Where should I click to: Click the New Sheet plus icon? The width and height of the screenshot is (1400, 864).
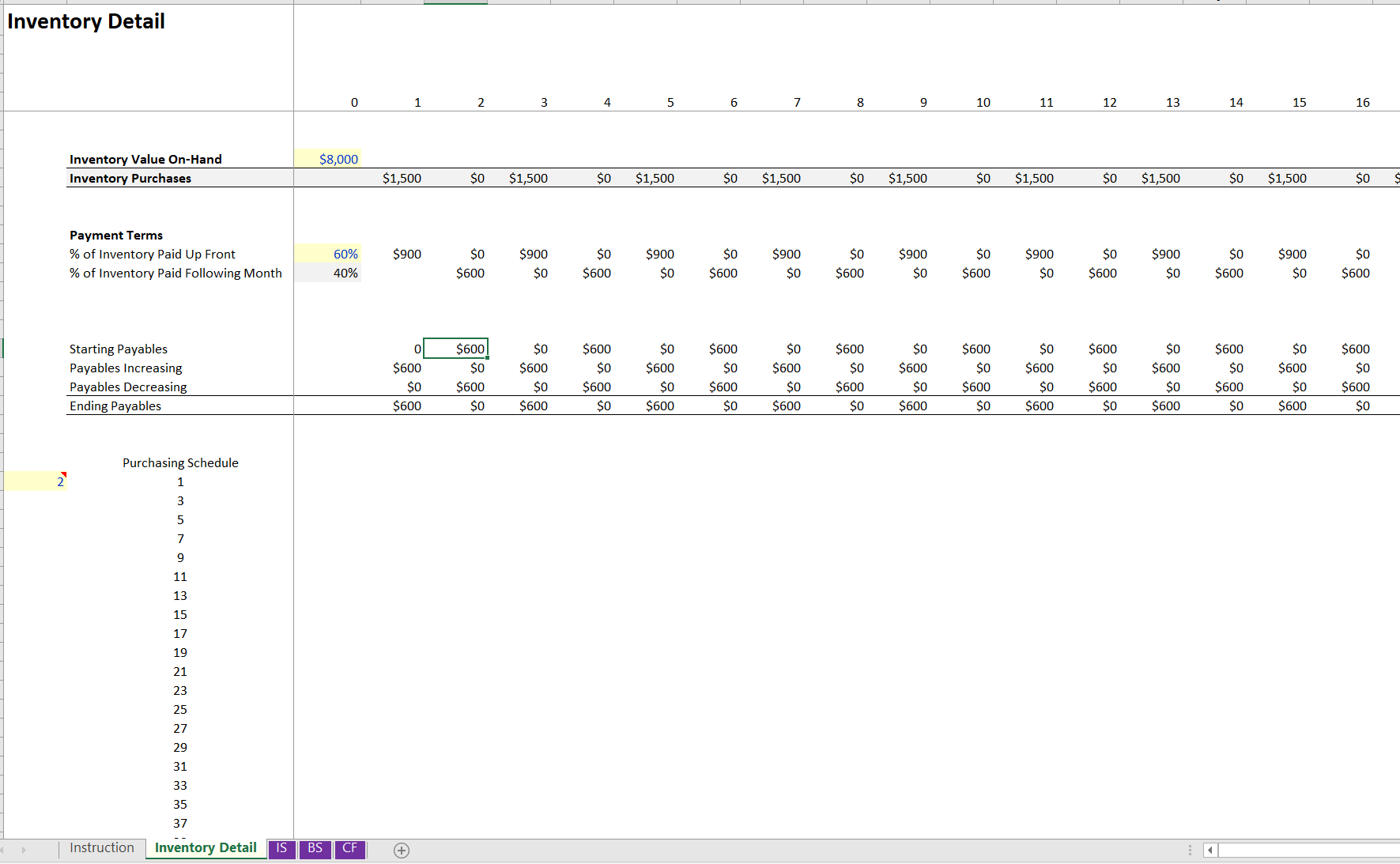point(402,851)
